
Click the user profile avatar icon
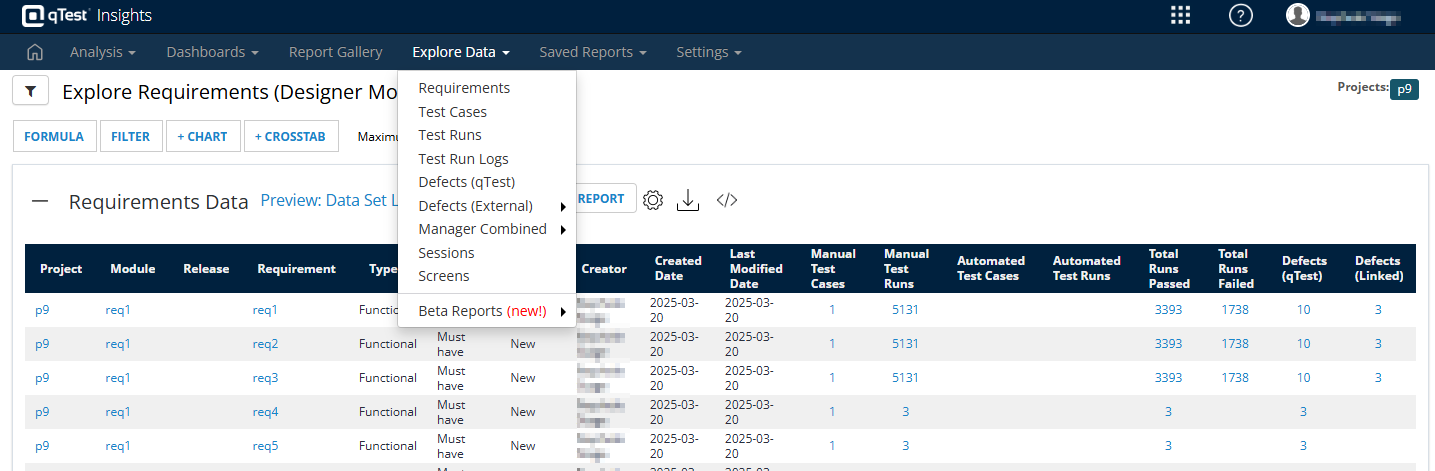1297,15
